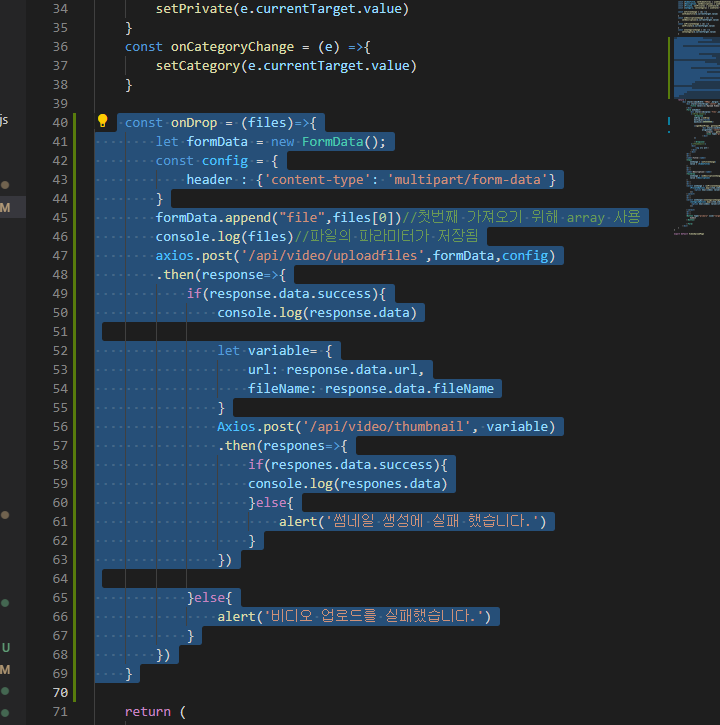Click 'if(respones.data.success){' on line 58
This screenshot has width=720, height=725.
coord(347,465)
